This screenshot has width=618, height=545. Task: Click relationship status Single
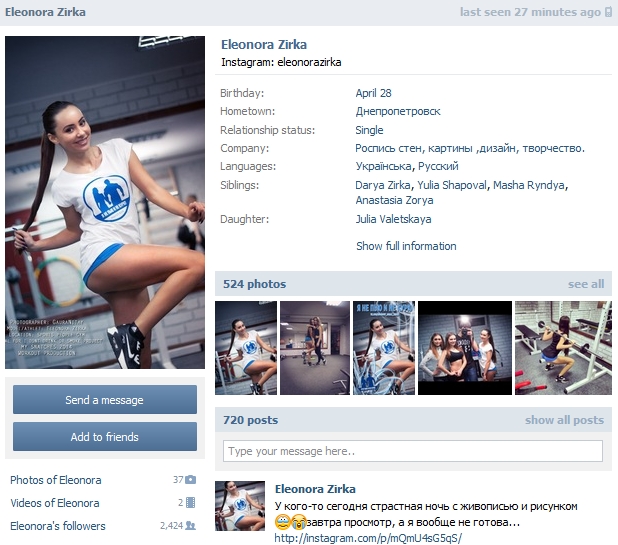coord(369,130)
